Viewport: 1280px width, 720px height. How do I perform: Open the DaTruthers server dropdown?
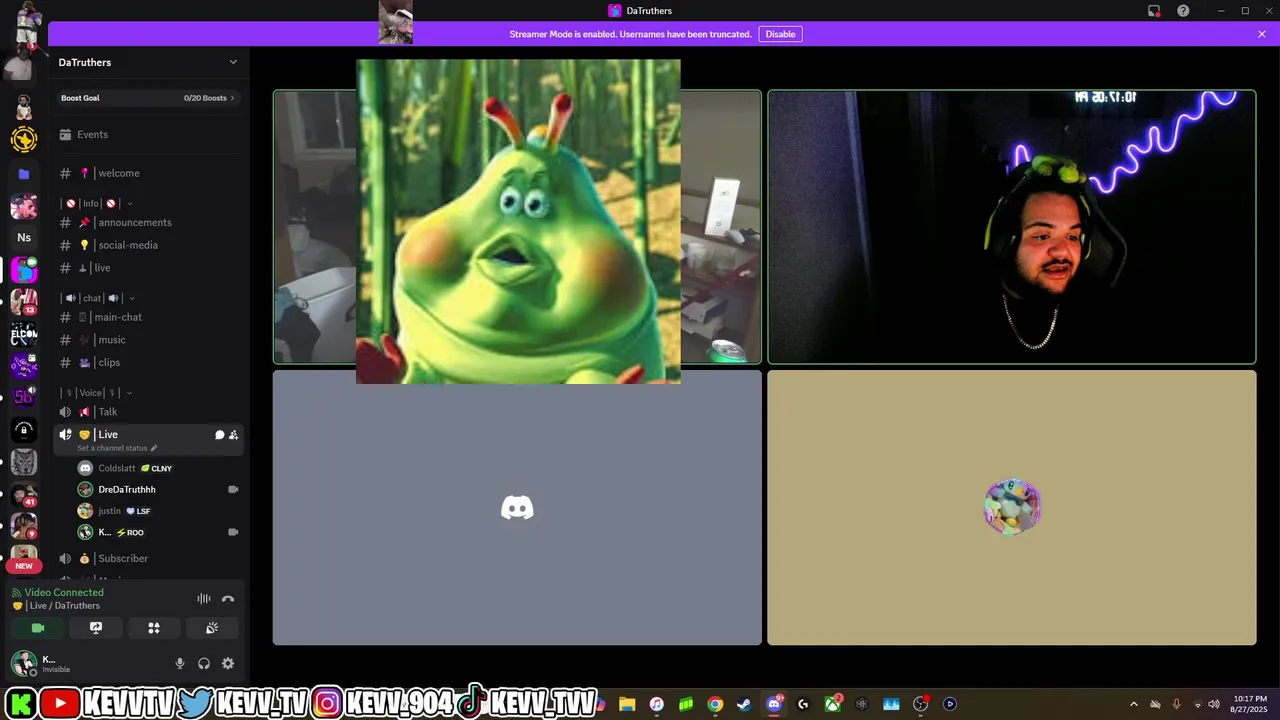pos(148,62)
